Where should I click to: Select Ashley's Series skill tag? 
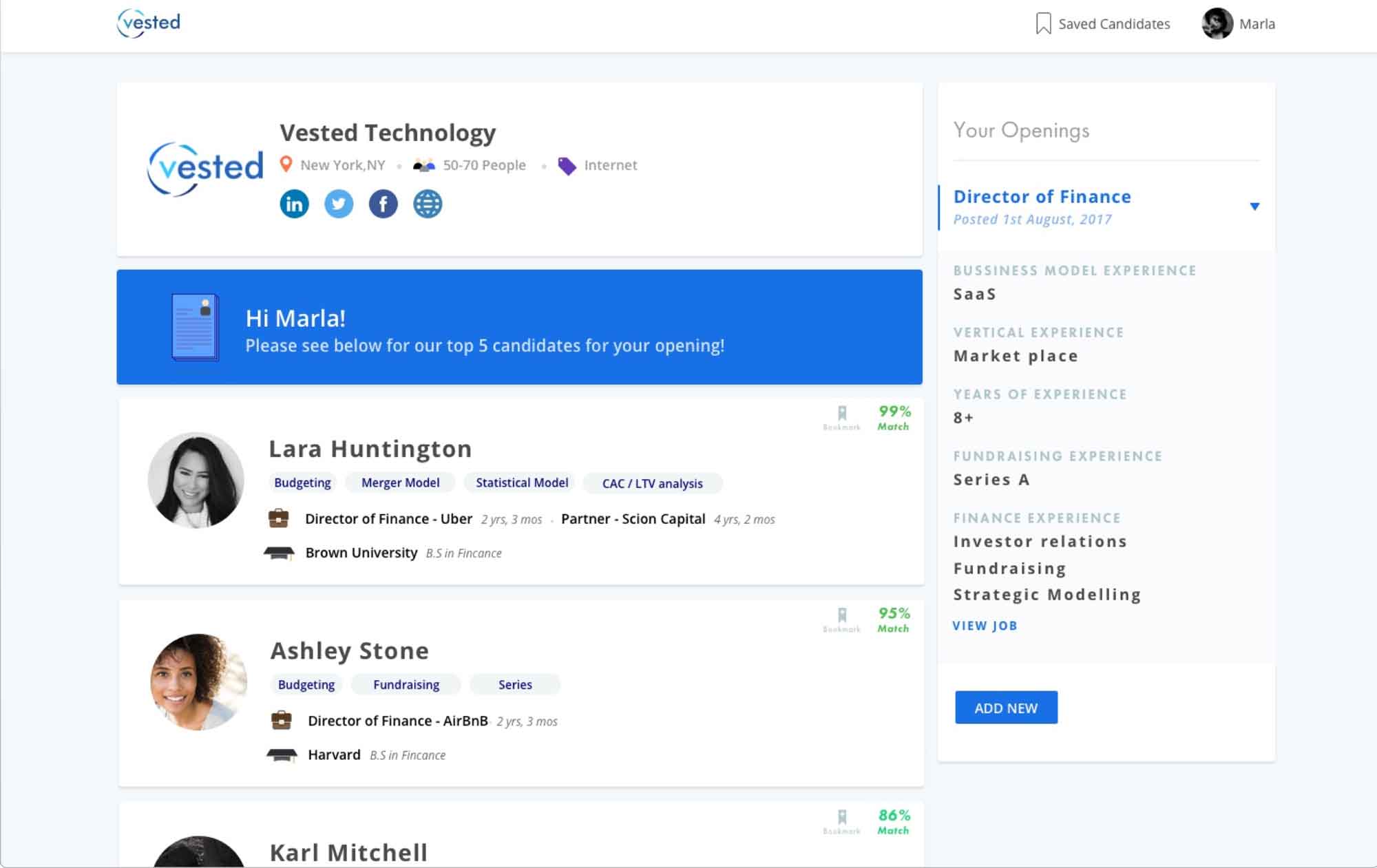pos(515,684)
